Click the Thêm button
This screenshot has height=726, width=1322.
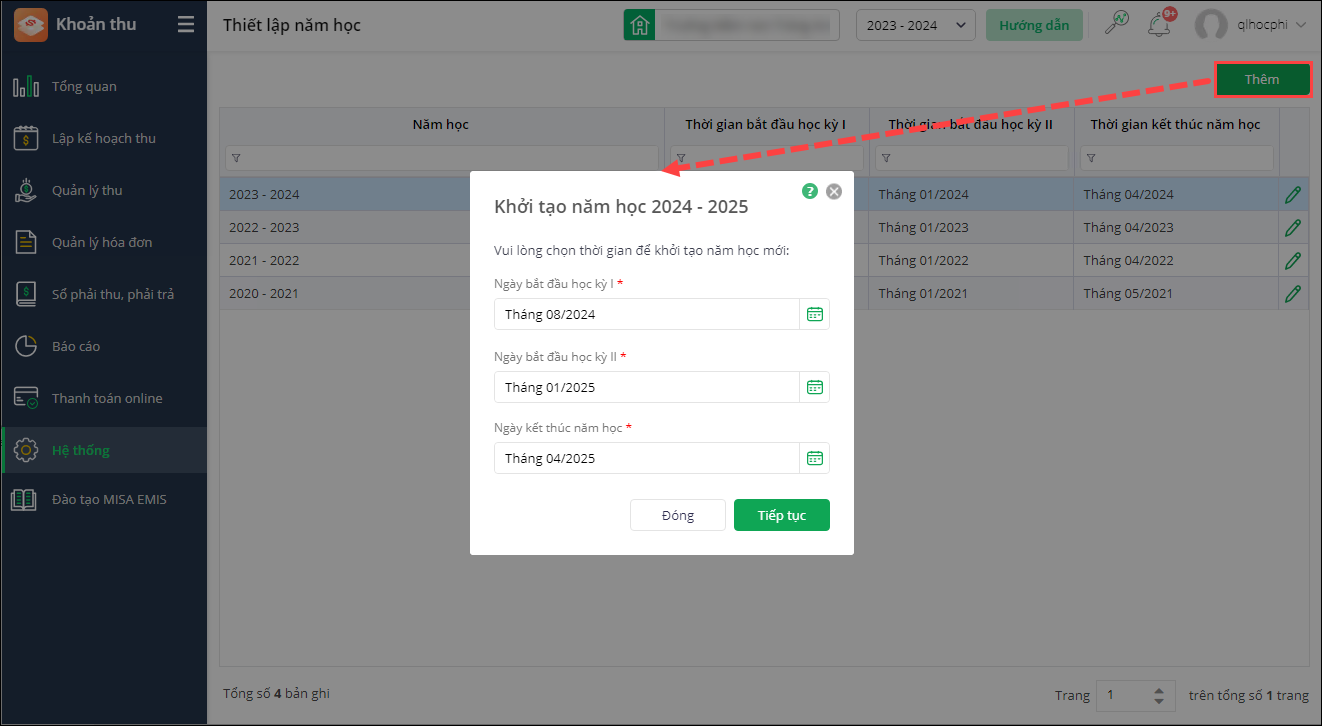[1262, 80]
